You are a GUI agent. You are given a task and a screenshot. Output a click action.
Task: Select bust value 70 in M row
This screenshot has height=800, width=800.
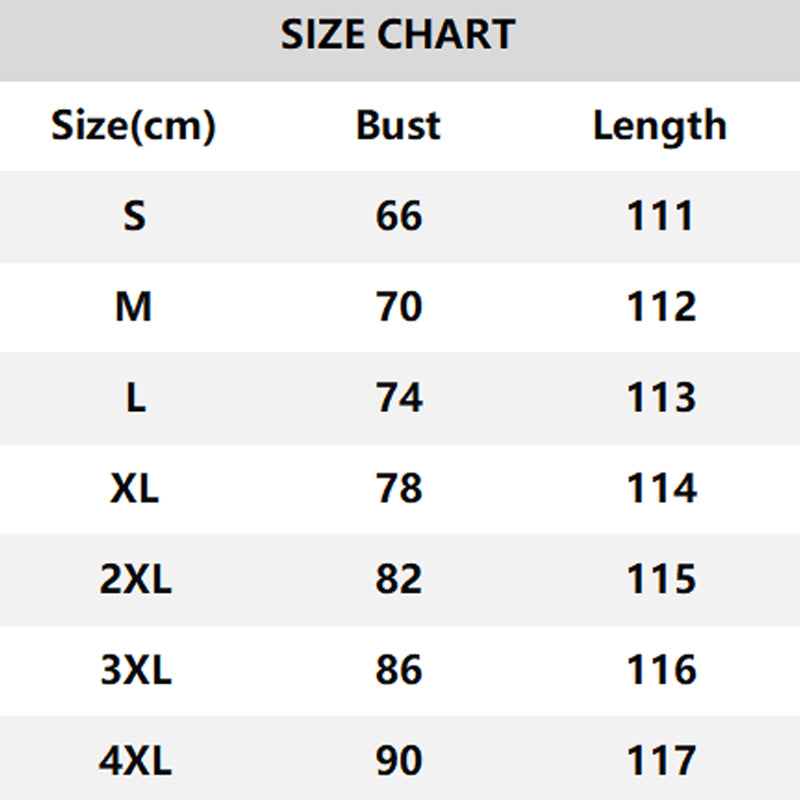pos(399,307)
